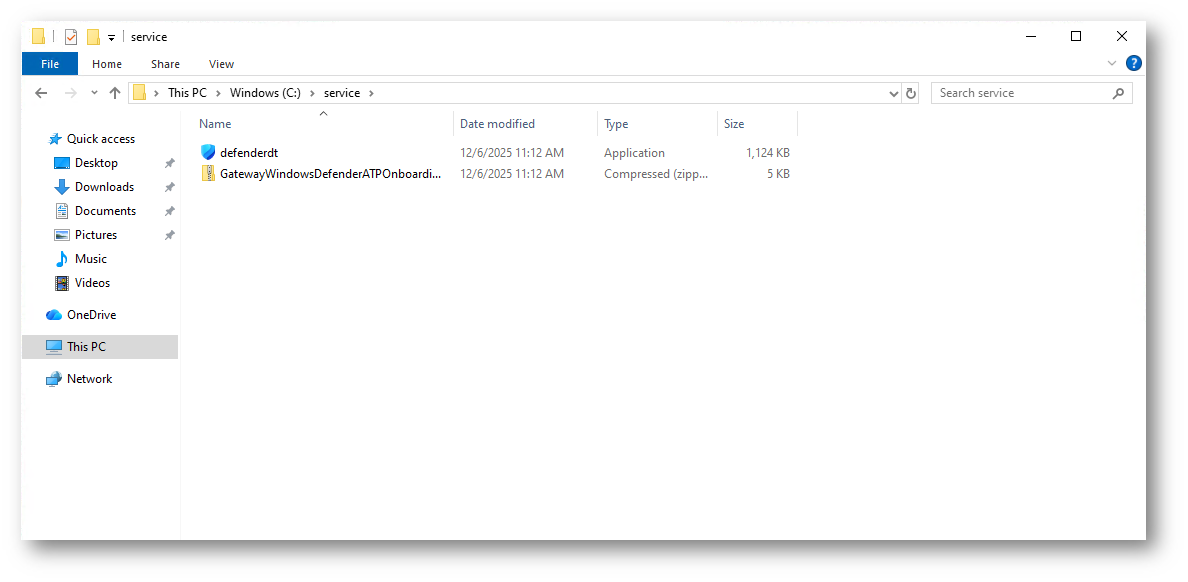
Task: Open Videos in the navigation pane
Action: point(92,283)
